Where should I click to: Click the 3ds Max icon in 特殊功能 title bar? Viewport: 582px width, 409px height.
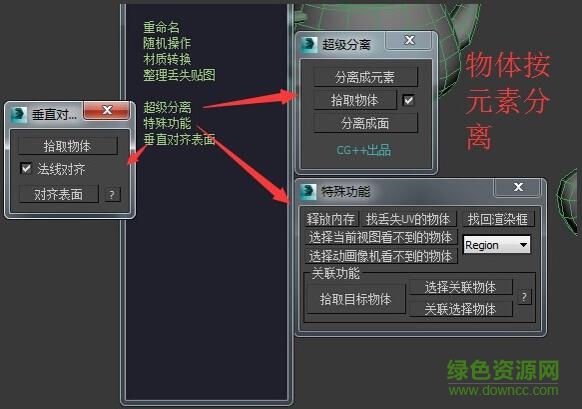click(308, 192)
